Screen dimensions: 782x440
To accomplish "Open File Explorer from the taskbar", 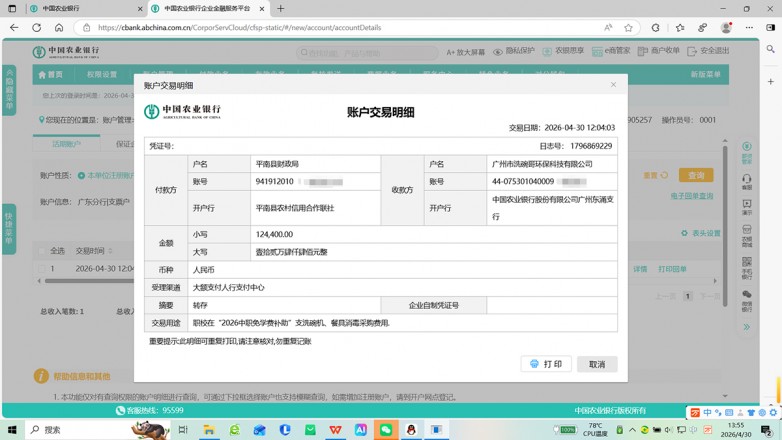I will click(x=208, y=430).
